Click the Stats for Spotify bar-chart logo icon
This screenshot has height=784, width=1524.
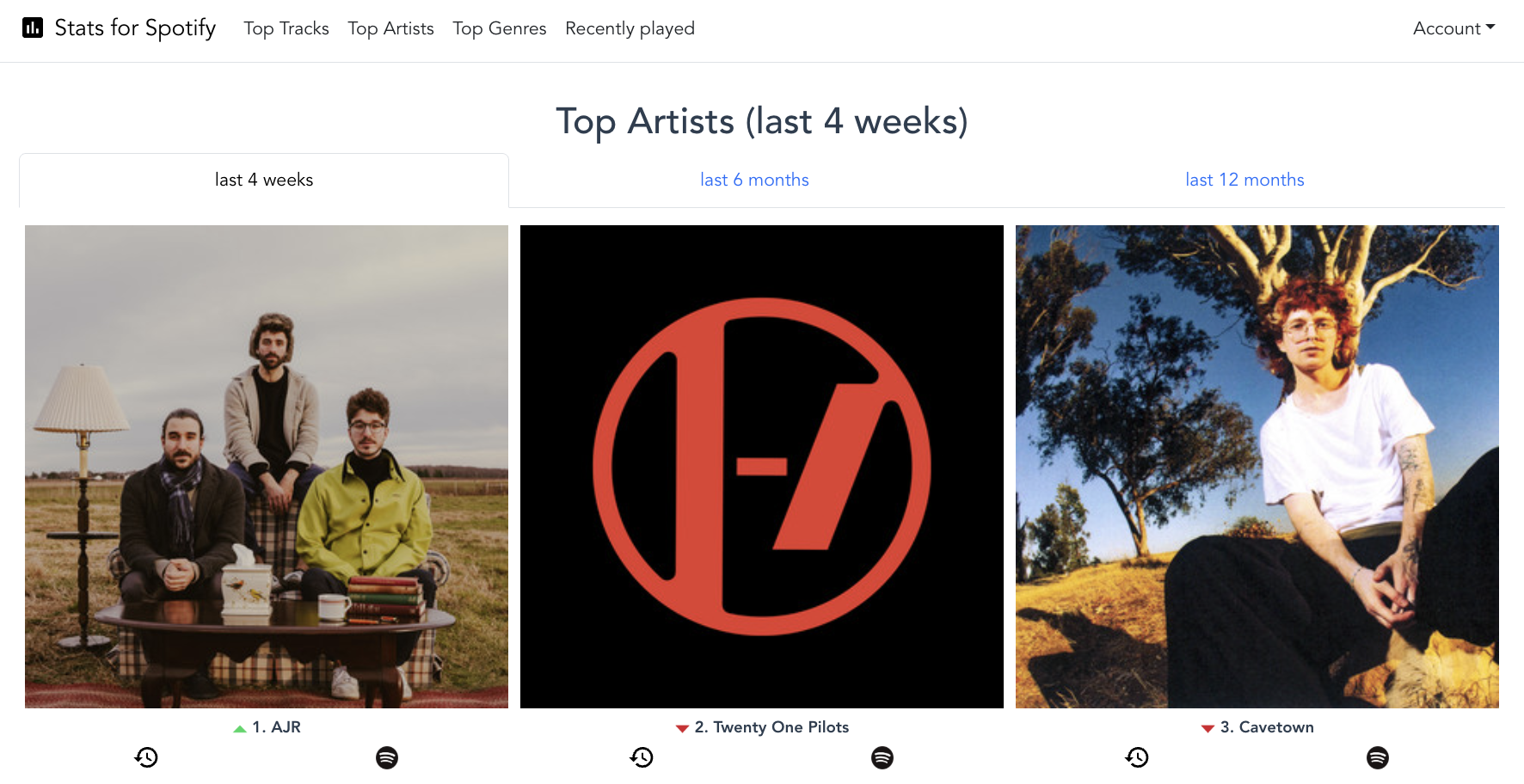click(x=33, y=28)
